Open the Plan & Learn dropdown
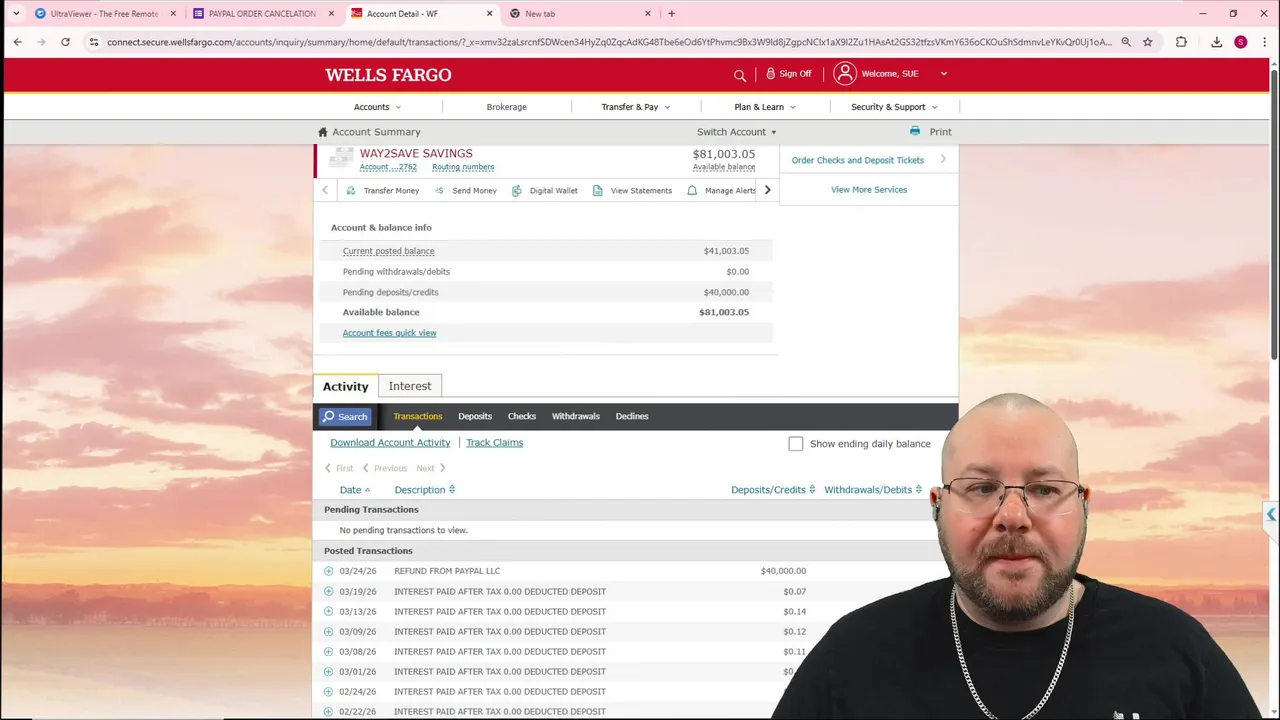 click(x=765, y=107)
